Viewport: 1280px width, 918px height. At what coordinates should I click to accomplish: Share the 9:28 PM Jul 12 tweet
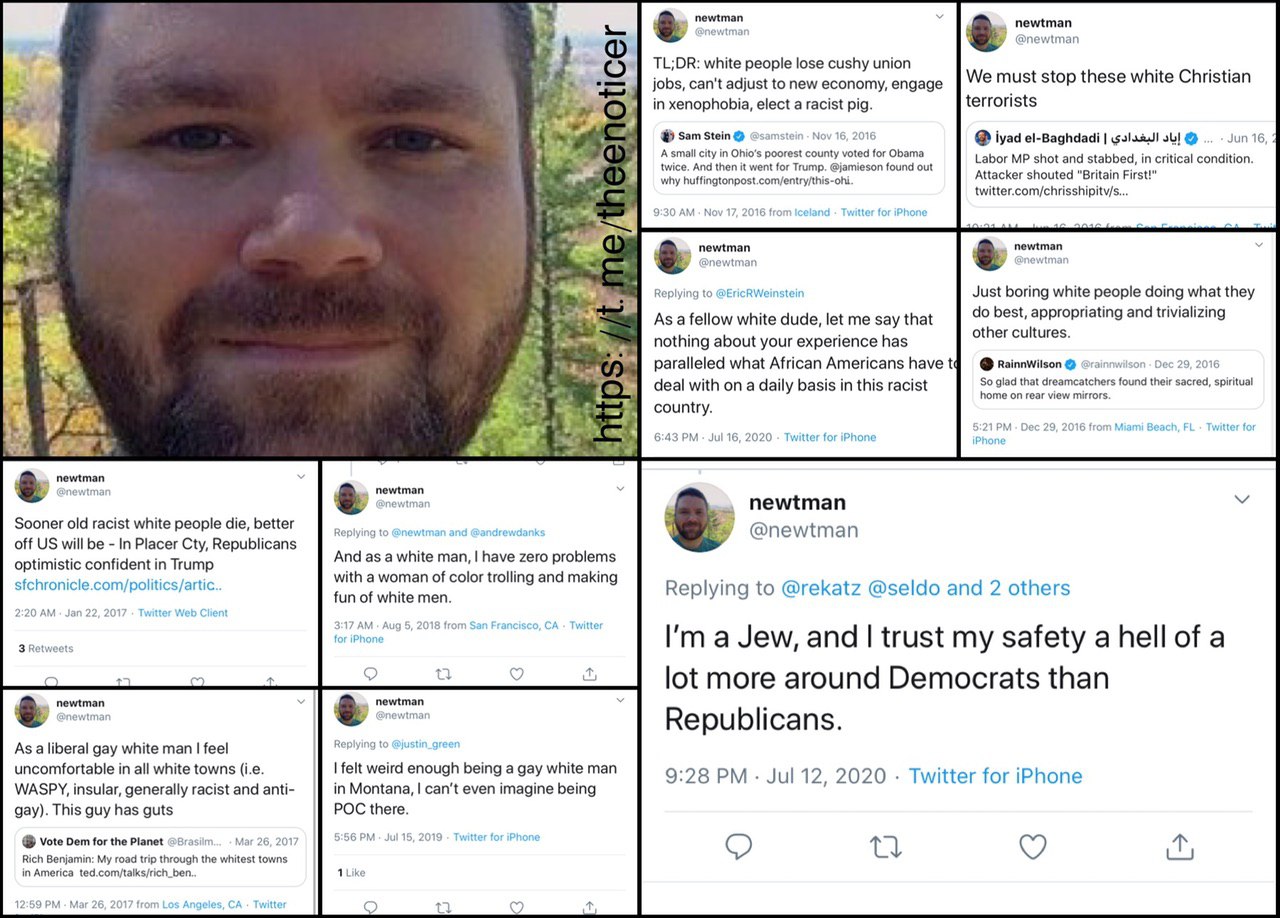coord(1180,847)
